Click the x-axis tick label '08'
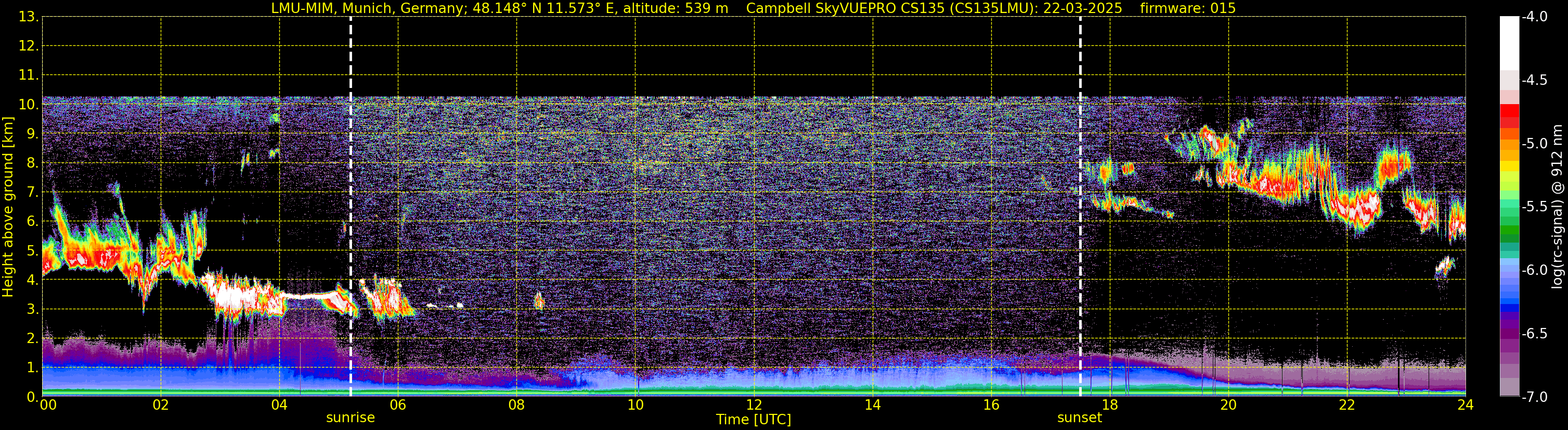The width and height of the screenshot is (1568, 430). [517, 405]
